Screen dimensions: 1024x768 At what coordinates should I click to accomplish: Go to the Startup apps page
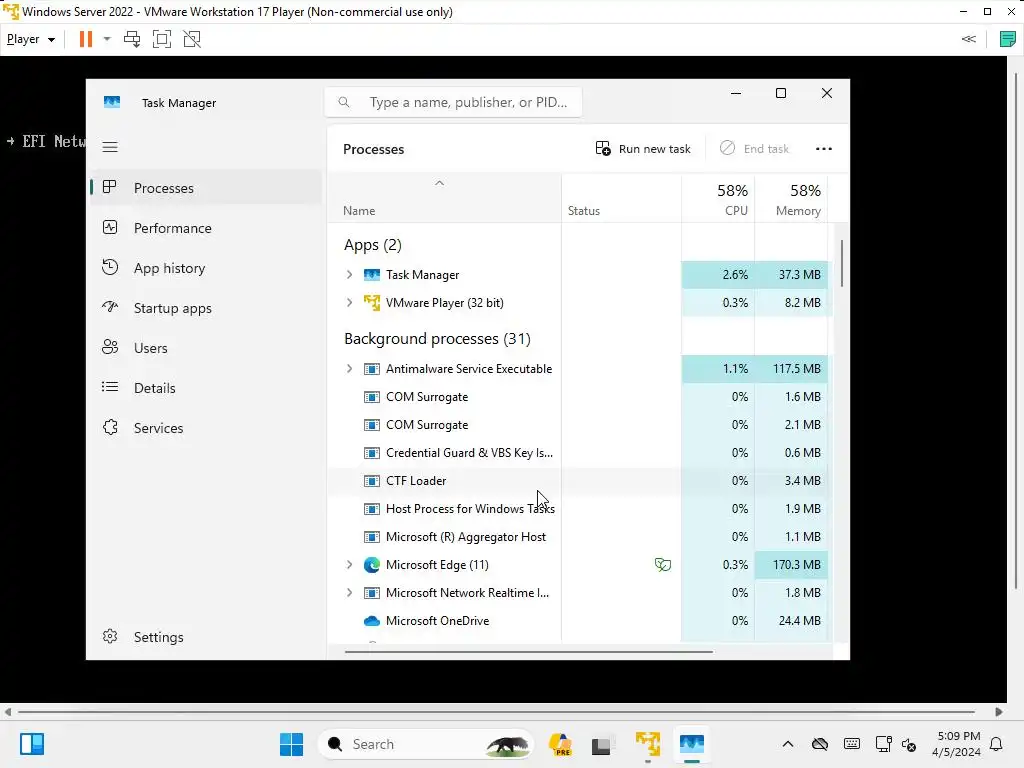206,308
